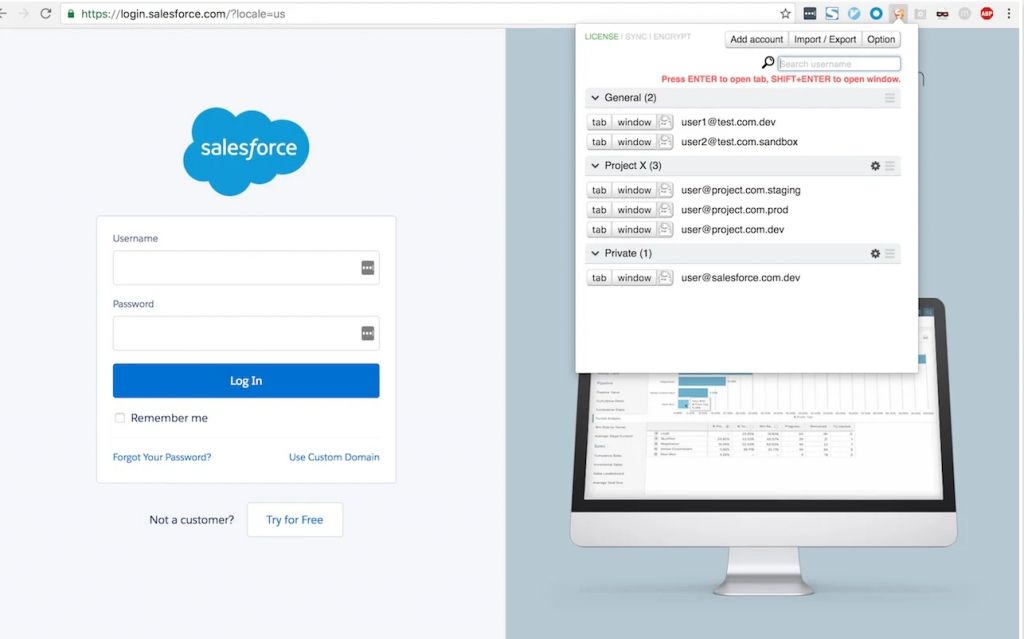Focus the Password input field

click(x=246, y=334)
